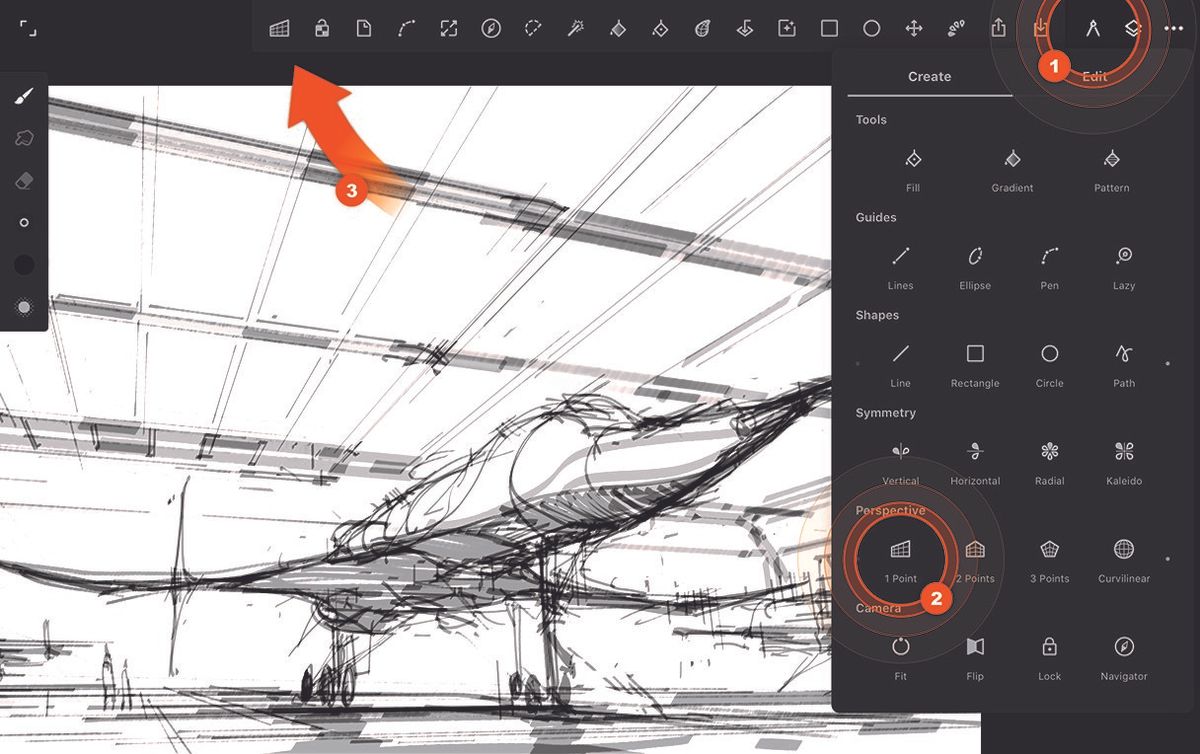Select the Brush tool in the left sidebar
Image resolution: width=1200 pixels, height=754 pixels.
tap(24, 95)
